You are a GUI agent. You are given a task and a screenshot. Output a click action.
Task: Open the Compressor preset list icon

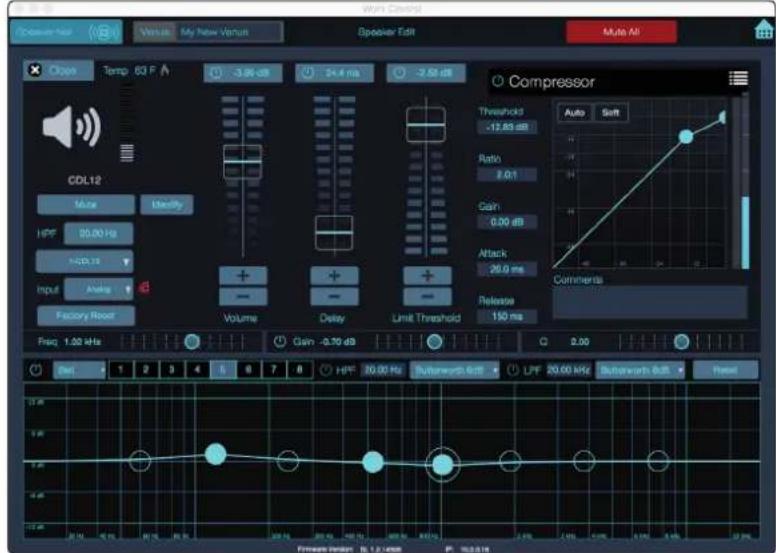tap(738, 78)
